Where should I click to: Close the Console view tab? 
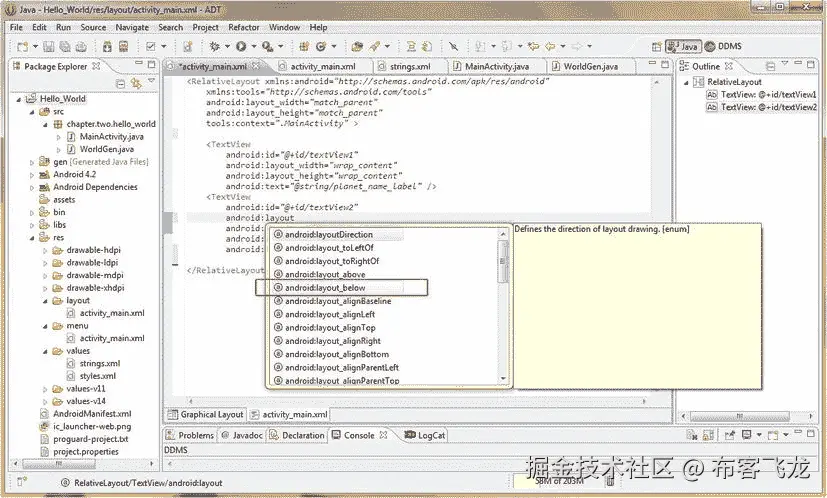(383, 435)
